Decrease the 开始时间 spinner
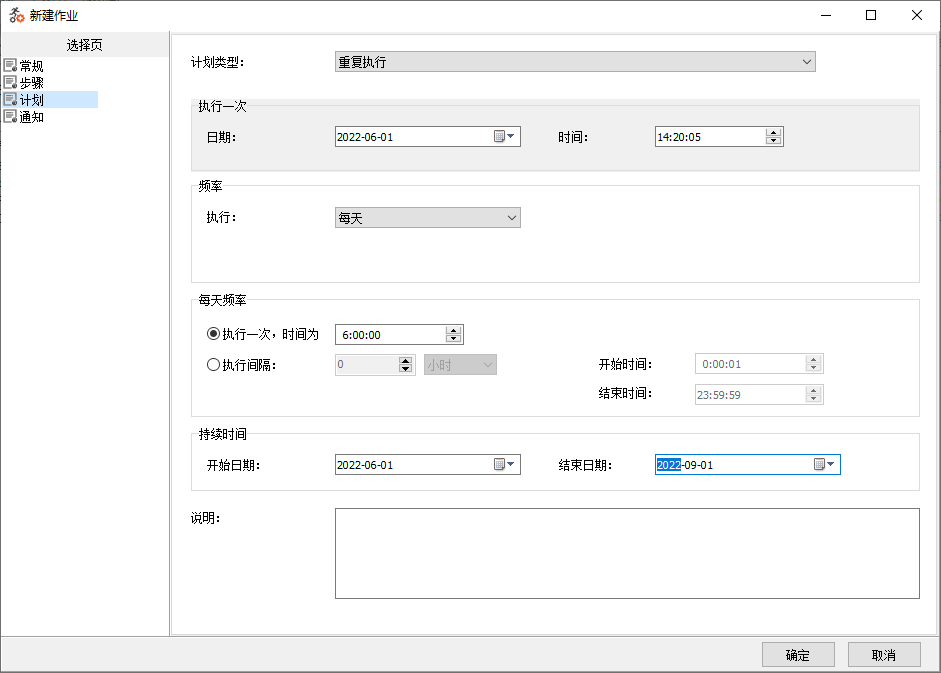Screen dimensions: 941x673 coord(814,368)
